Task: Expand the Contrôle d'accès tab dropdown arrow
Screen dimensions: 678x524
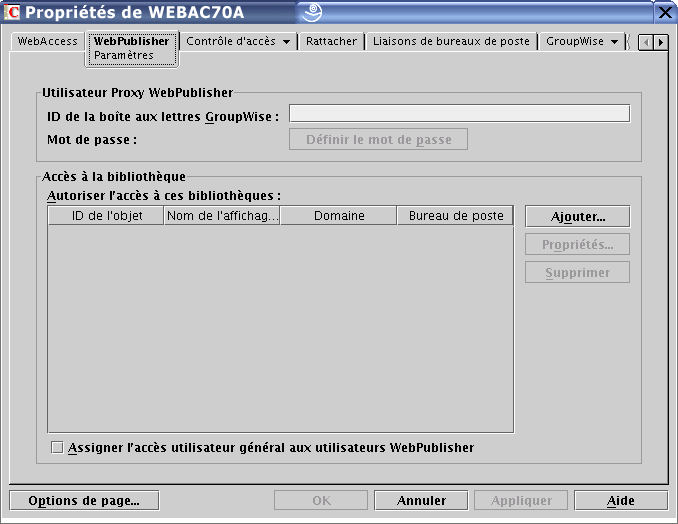Action: coord(286,42)
